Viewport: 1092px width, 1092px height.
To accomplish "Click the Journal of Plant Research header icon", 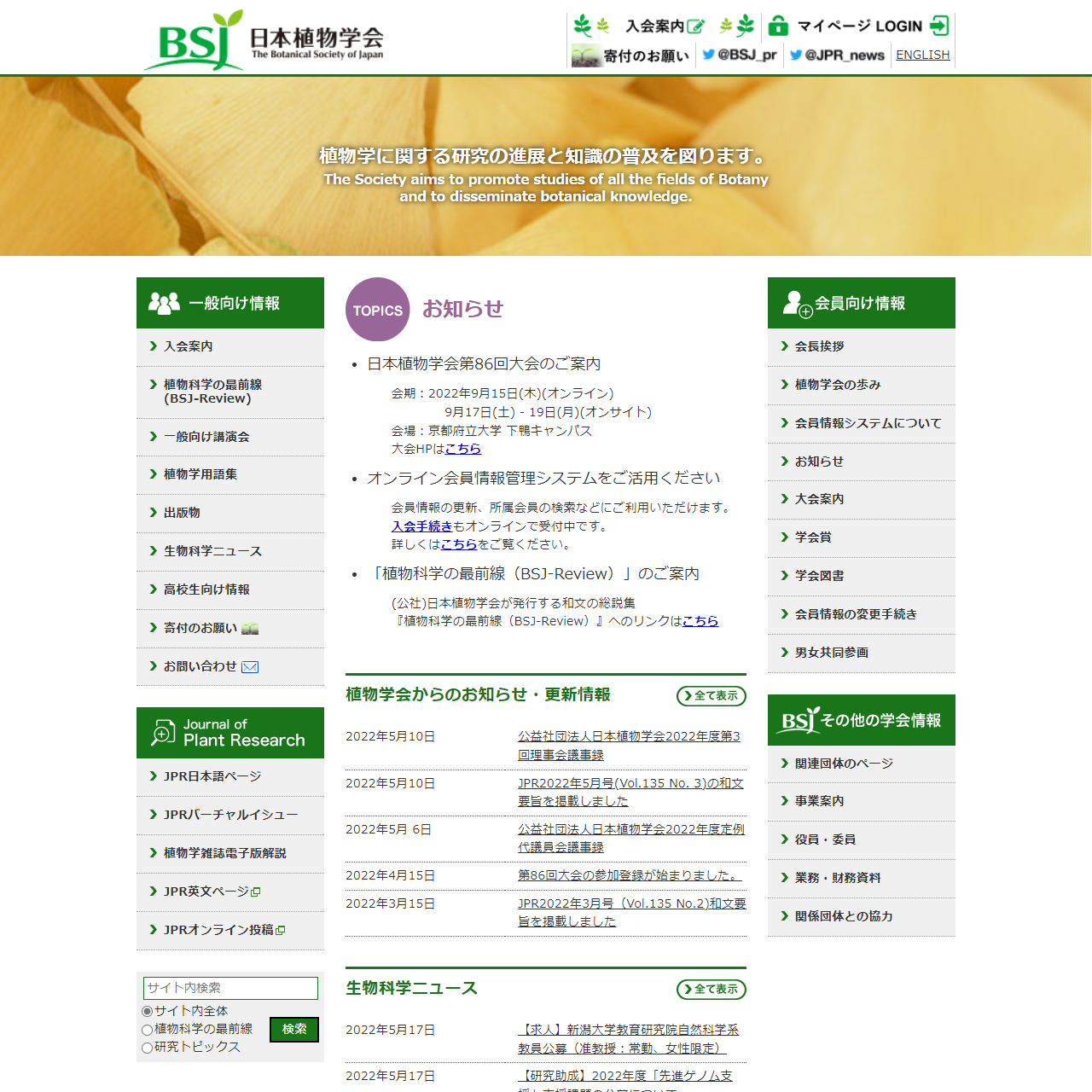I will tap(162, 732).
